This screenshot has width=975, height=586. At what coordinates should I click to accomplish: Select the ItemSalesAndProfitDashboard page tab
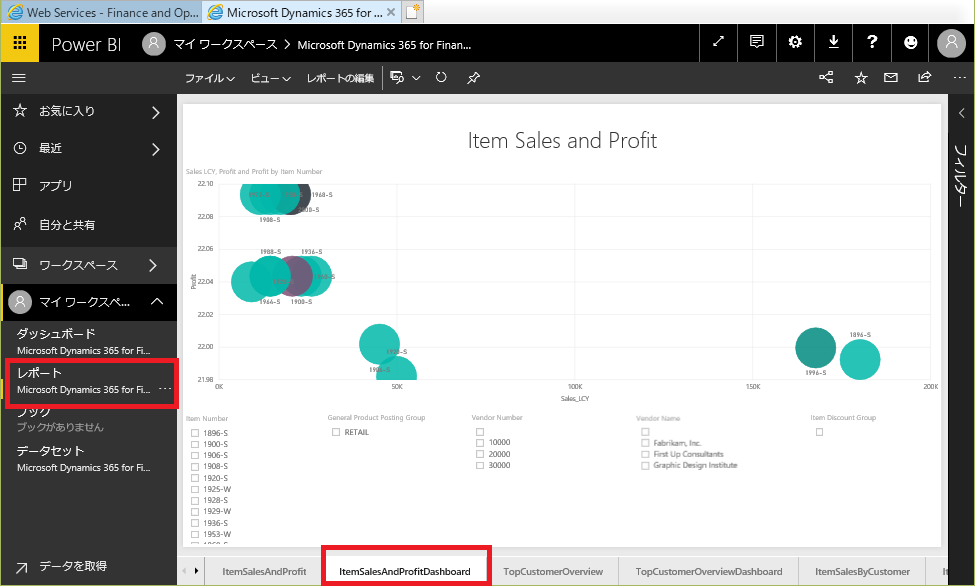tap(405, 571)
